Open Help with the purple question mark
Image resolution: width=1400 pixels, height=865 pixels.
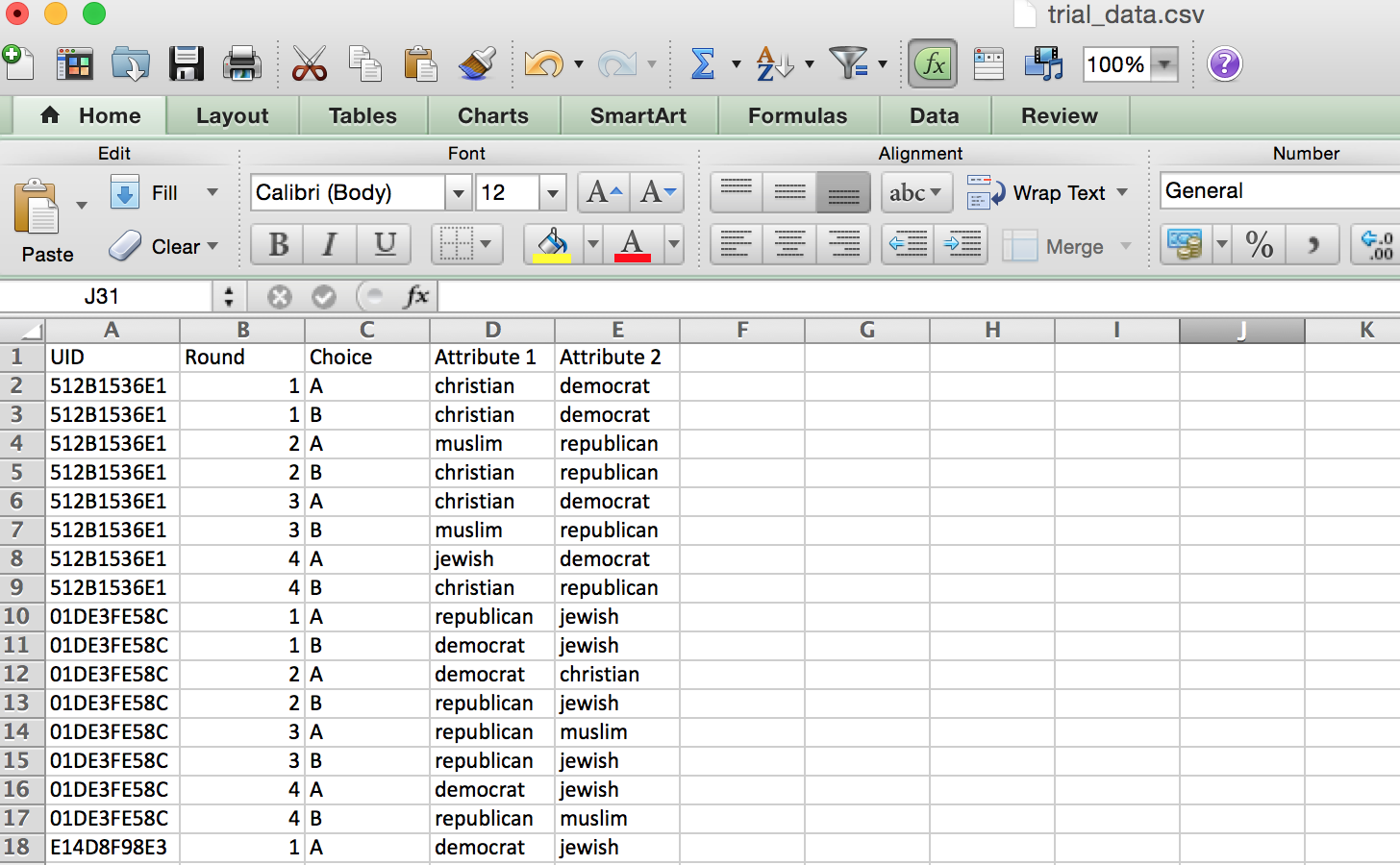coord(1224,64)
